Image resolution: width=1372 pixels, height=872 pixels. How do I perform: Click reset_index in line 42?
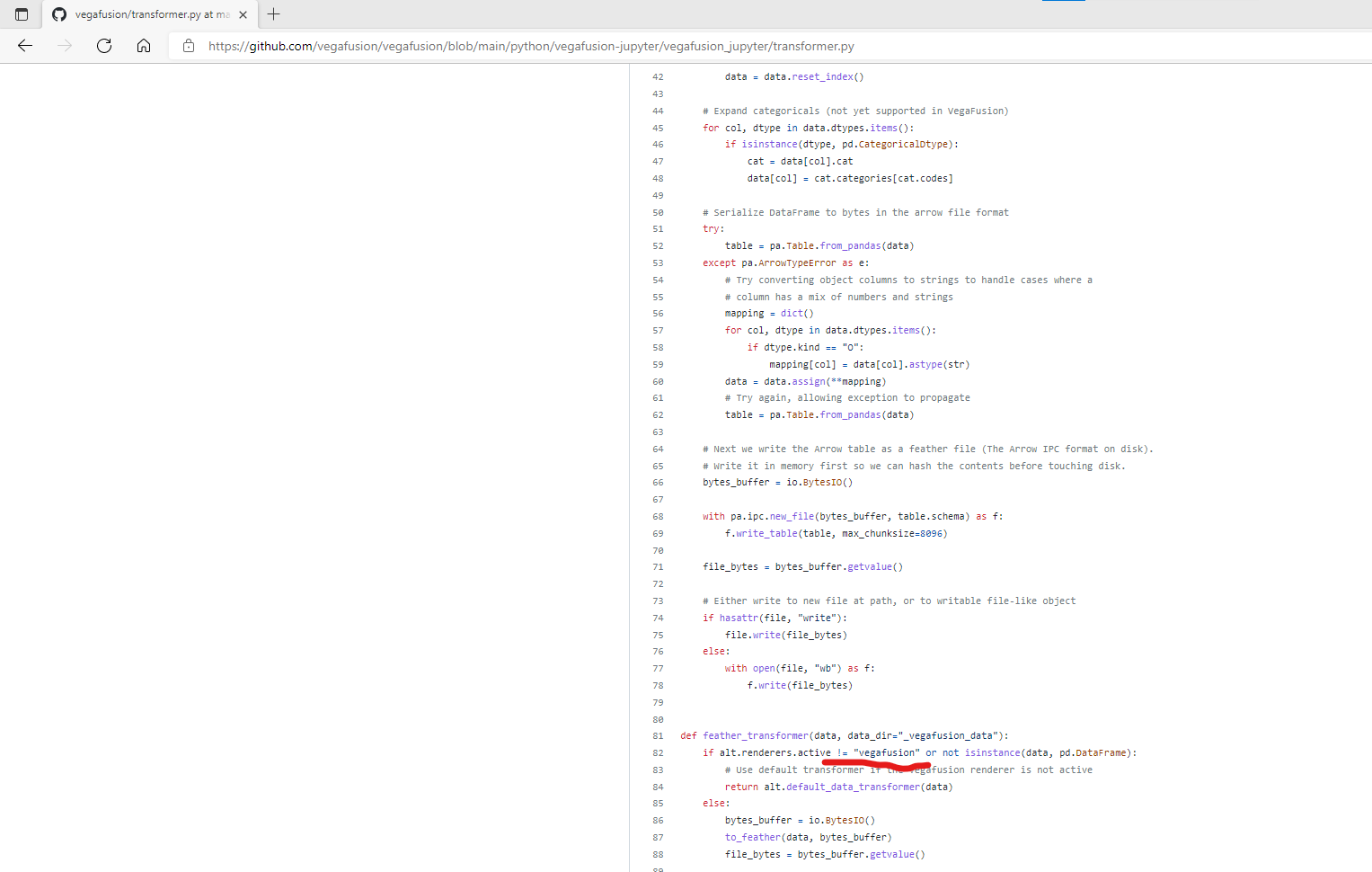(x=822, y=77)
